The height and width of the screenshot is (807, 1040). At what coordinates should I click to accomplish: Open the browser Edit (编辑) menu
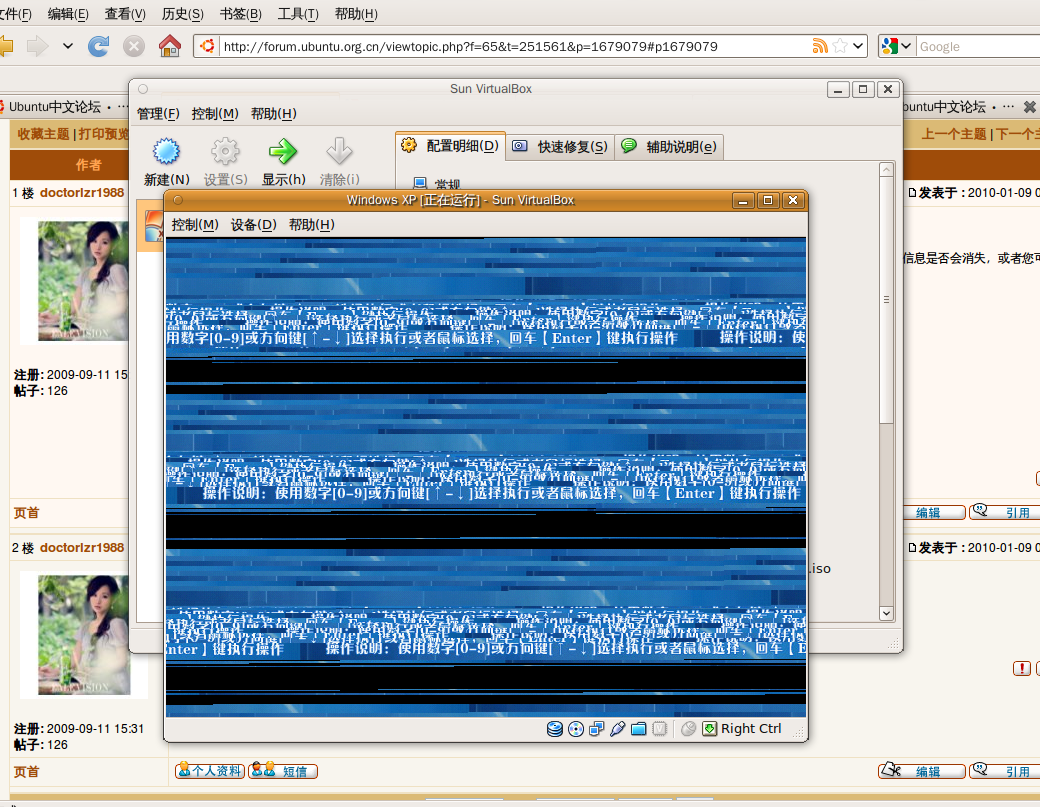point(68,14)
